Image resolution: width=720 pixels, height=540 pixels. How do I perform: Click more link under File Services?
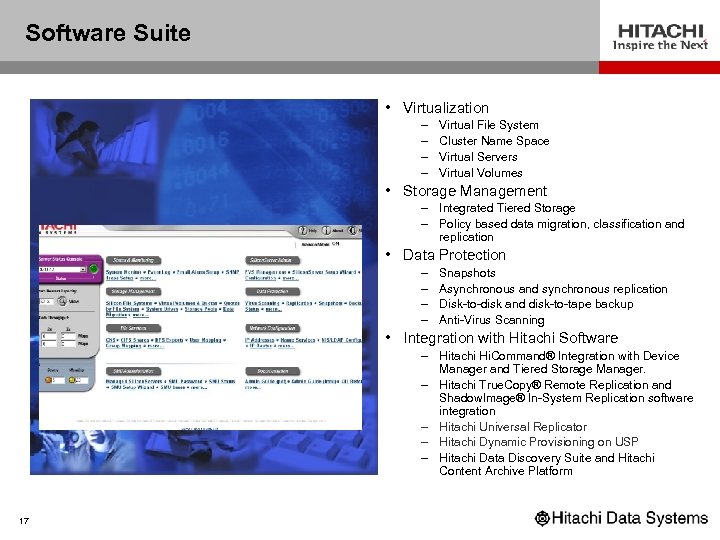click(155, 346)
